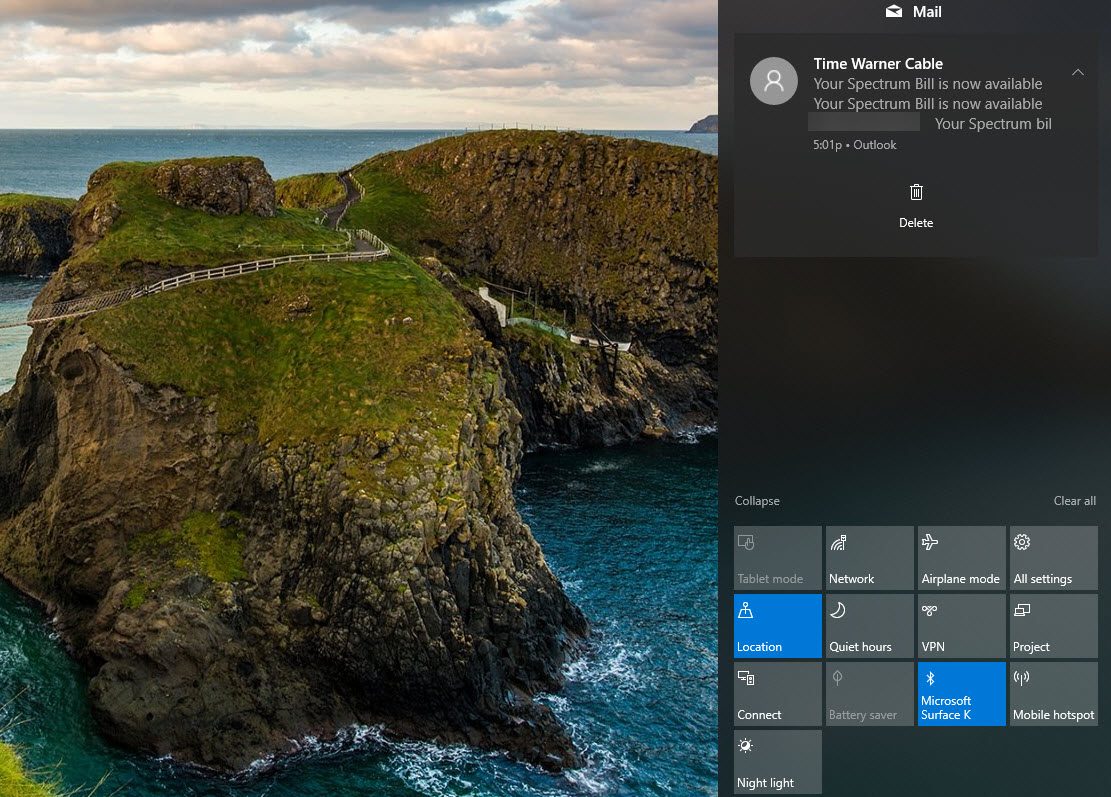
Task: Toggle Airplane mode tile
Action: [x=961, y=558]
